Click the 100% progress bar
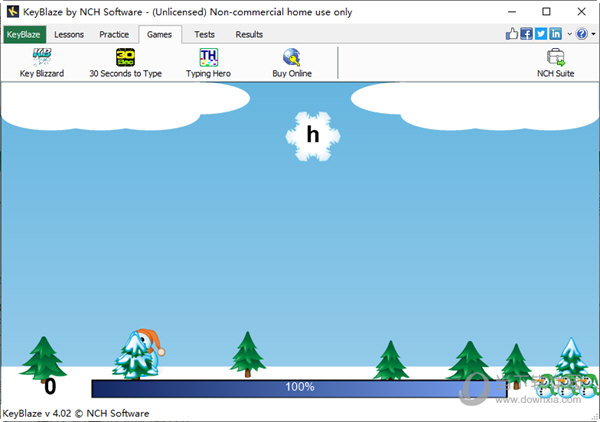 [300, 388]
